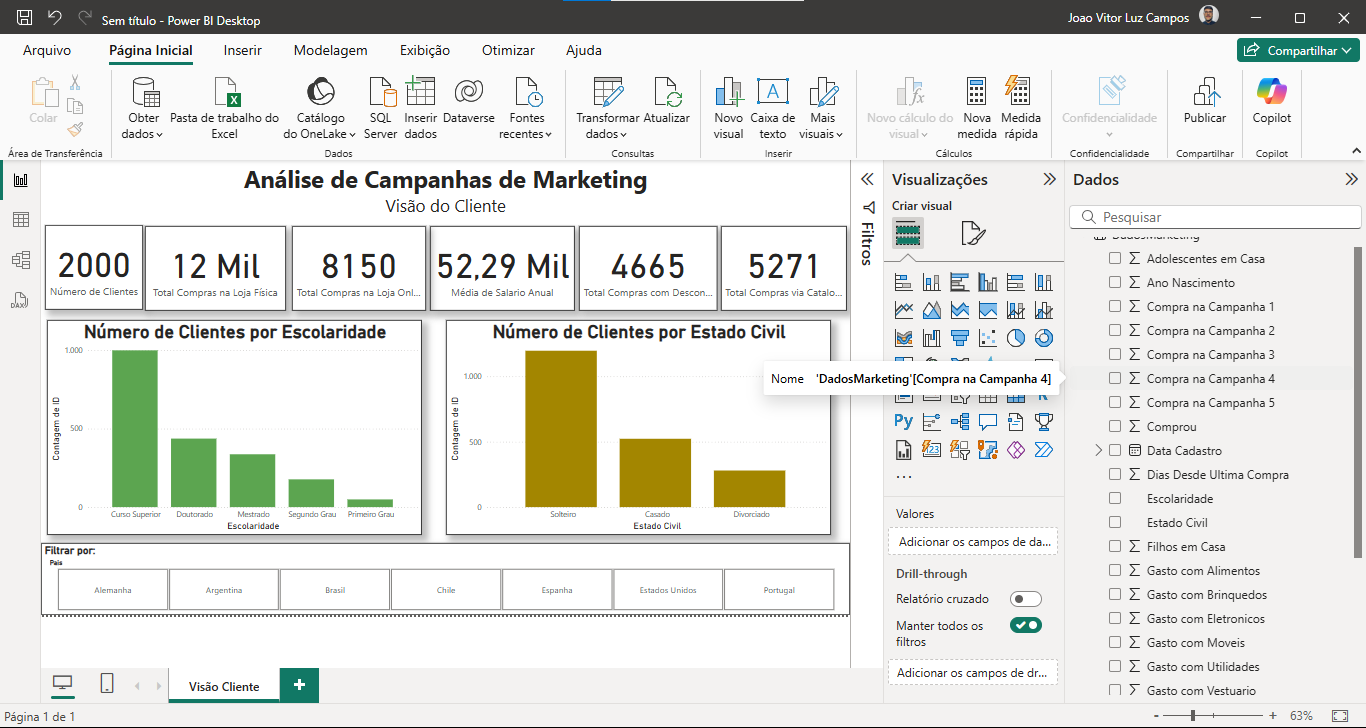Viewport: 1366px width, 728px height.
Task: Check the Estado Civil field
Action: pos(1115,523)
